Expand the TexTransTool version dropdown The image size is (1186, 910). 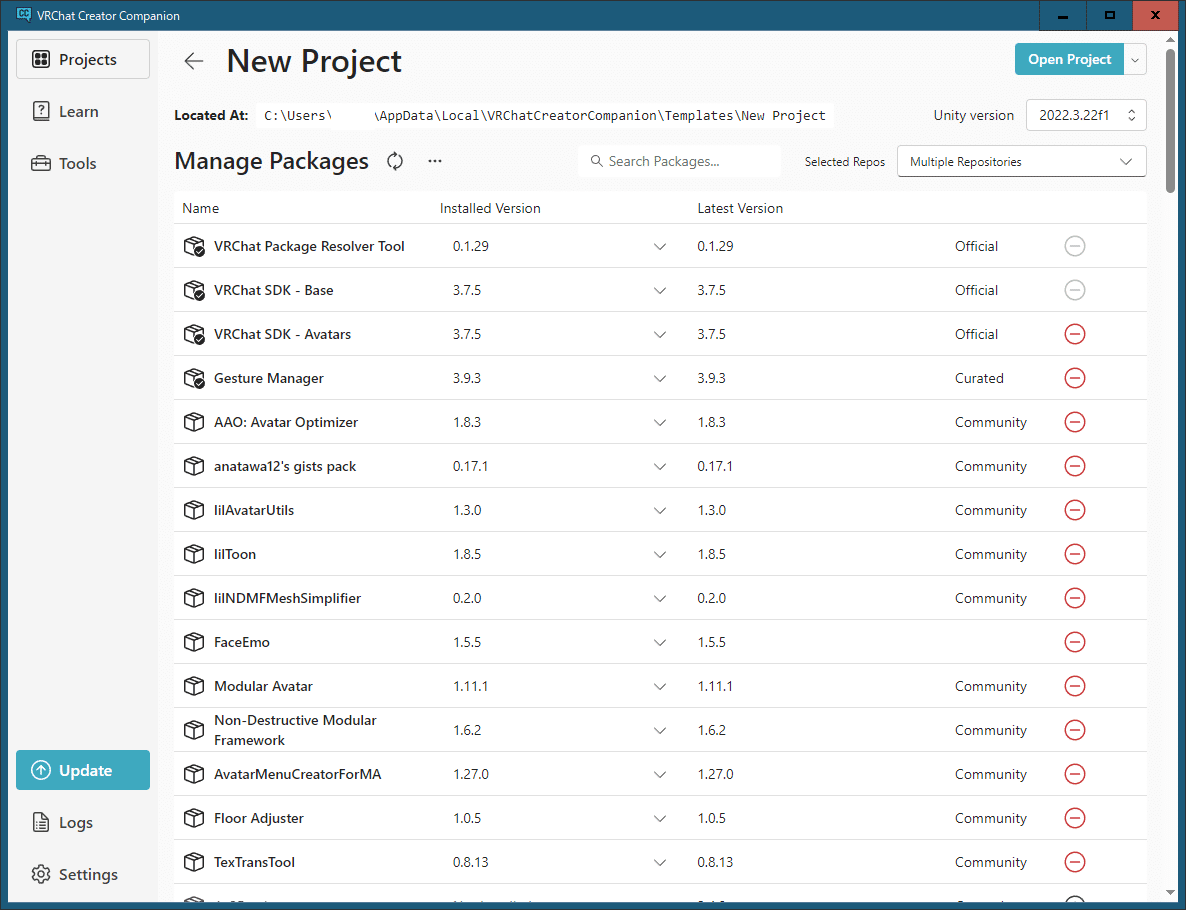(x=660, y=862)
